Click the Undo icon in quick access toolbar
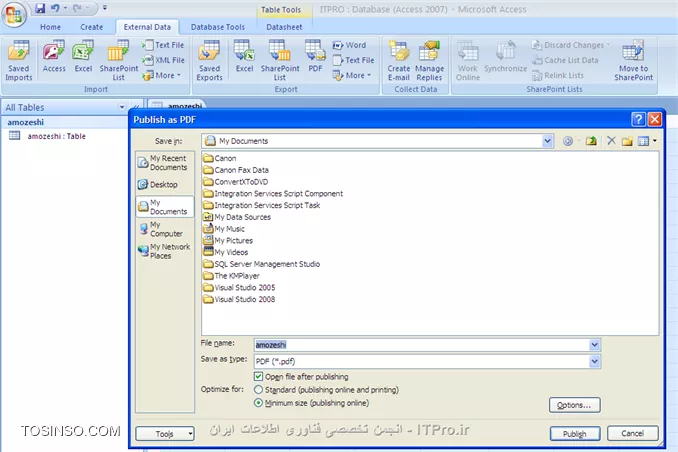Screen dimensions: 678x452 [x=55, y=8]
